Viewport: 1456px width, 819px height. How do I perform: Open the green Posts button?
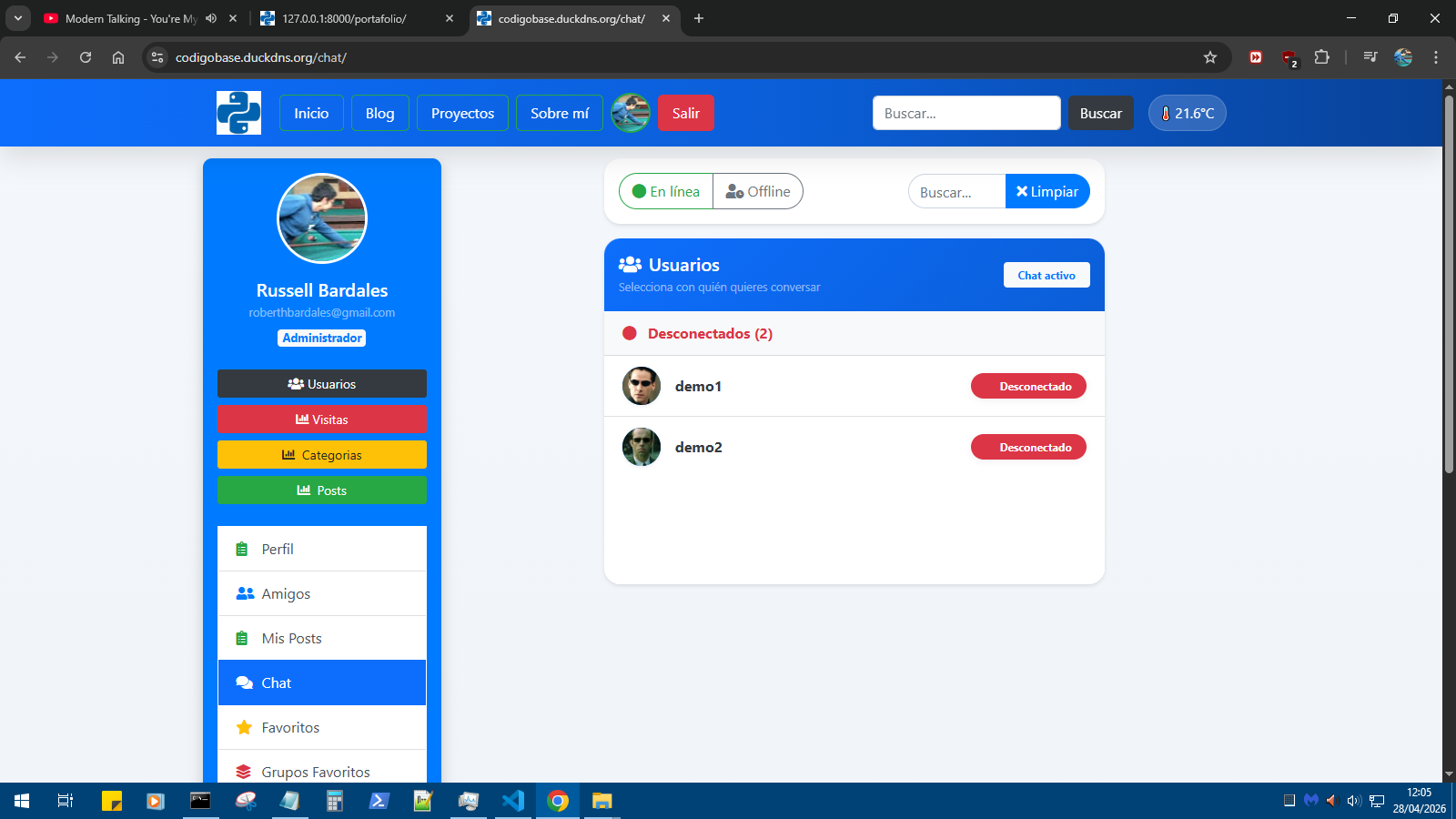322,490
